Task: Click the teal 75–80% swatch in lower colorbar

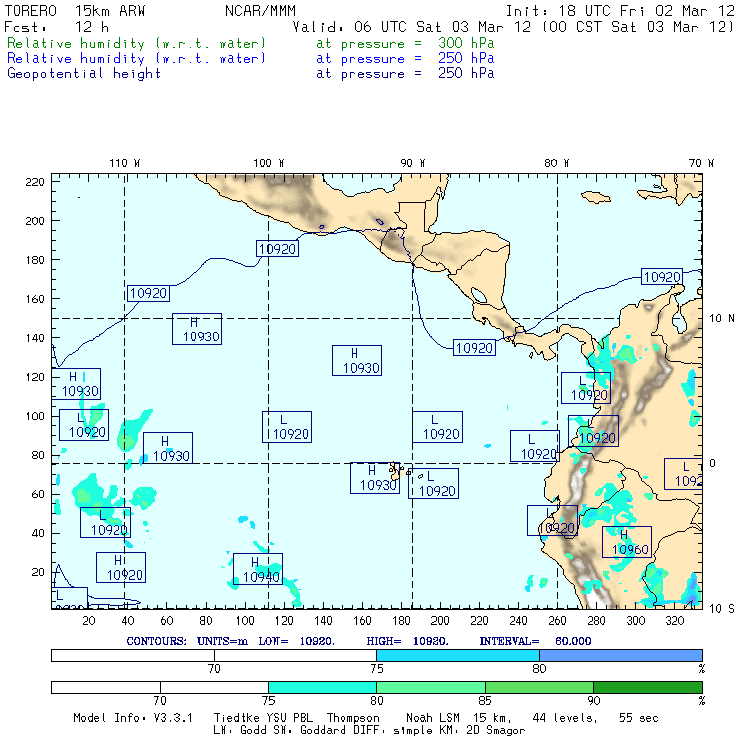Action: click(322, 687)
